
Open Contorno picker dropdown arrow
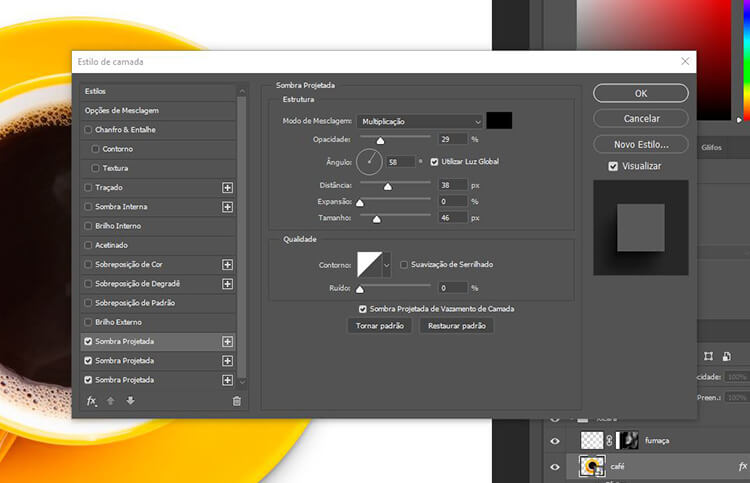[387, 264]
